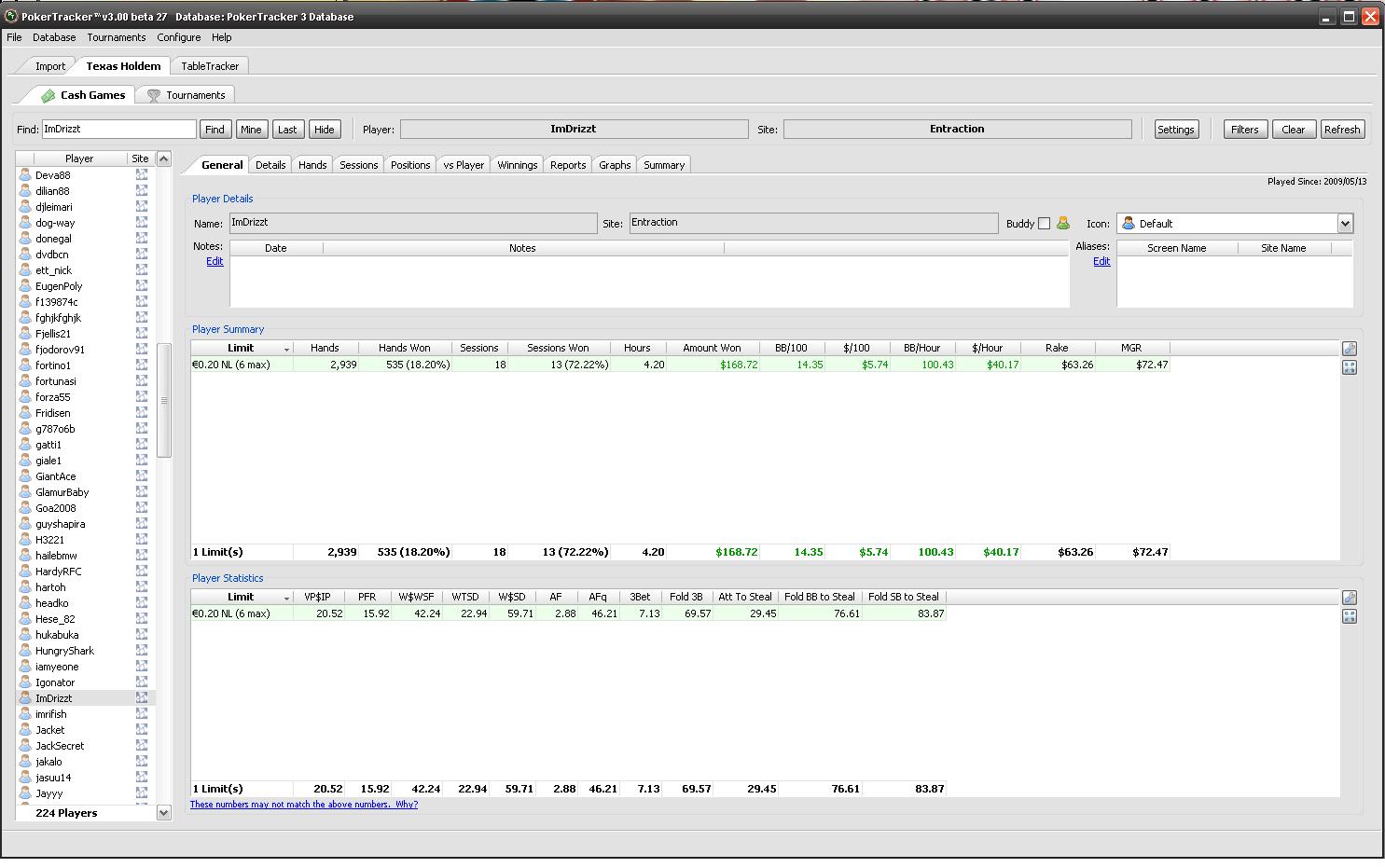Screen dimensions: 1385x868
Task: Click the Refresh button
Action: [x=1342, y=130]
